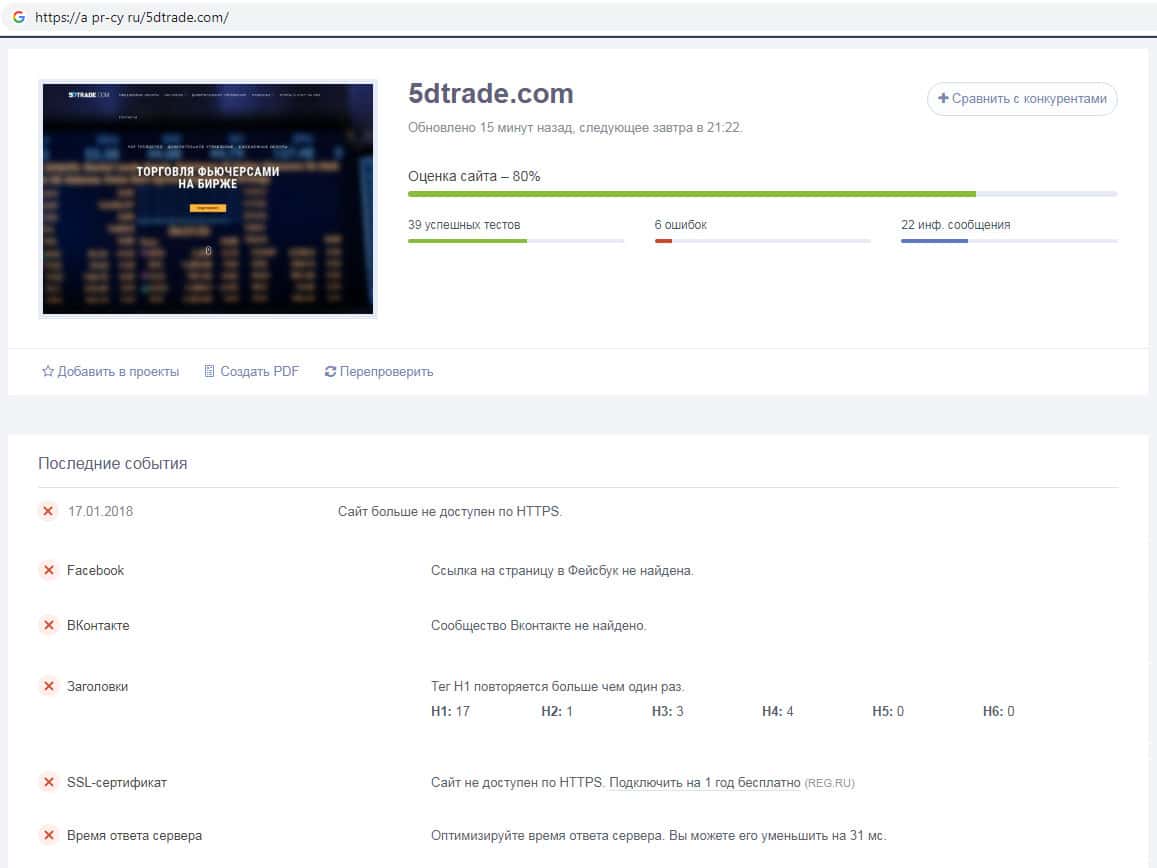Click red X icon beside Время ответа сервера
The height and width of the screenshot is (868, 1157).
coord(48,835)
